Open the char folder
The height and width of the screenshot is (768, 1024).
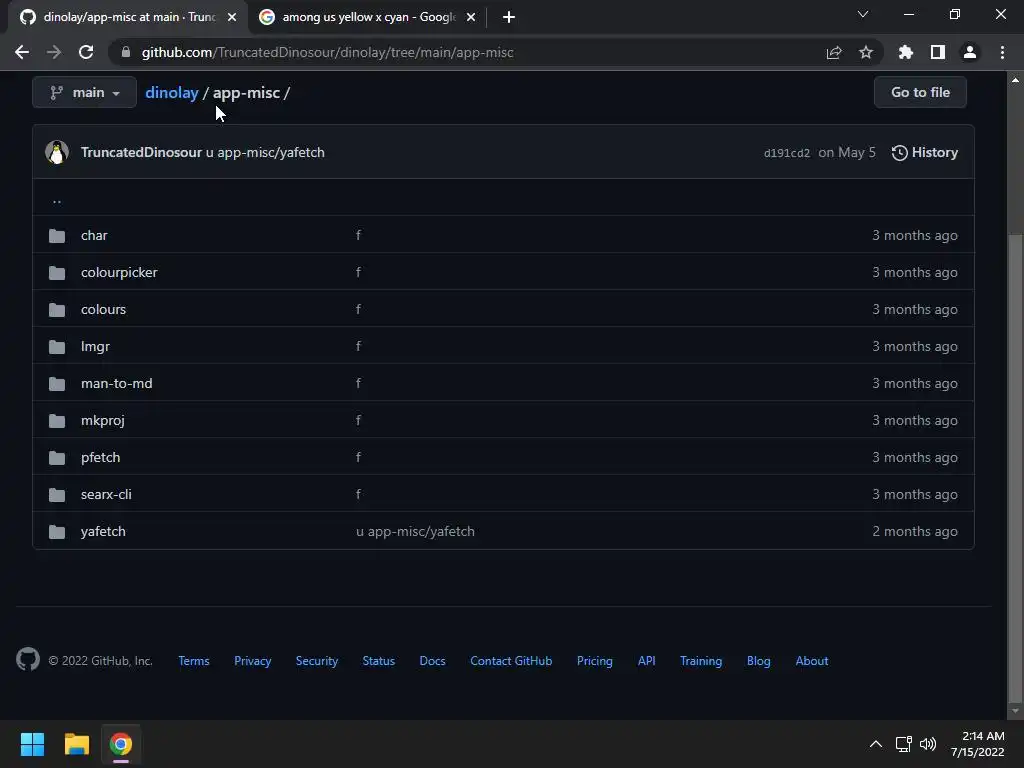pos(94,235)
